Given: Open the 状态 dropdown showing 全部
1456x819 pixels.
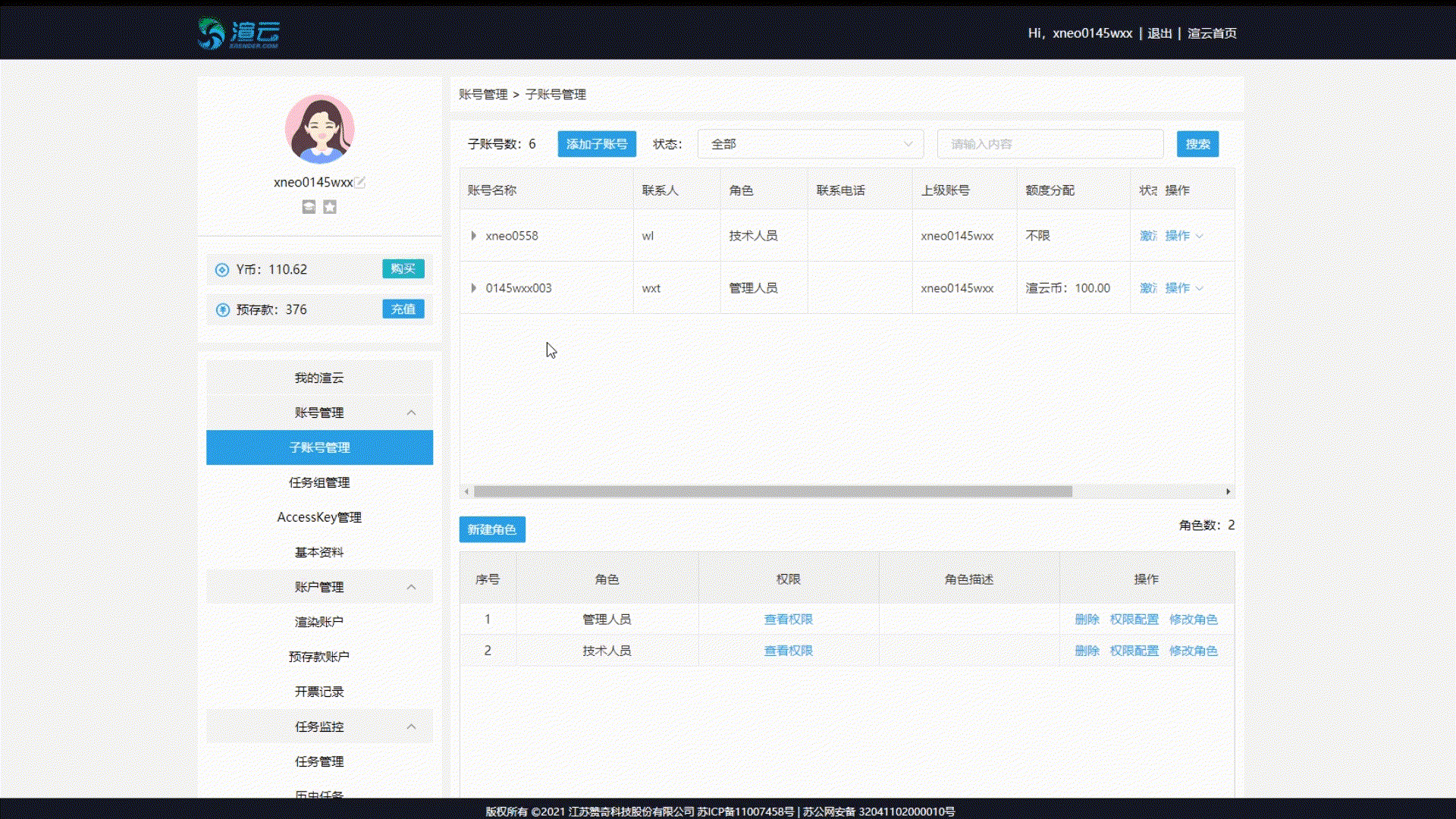Looking at the screenshot, I should pos(810,144).
